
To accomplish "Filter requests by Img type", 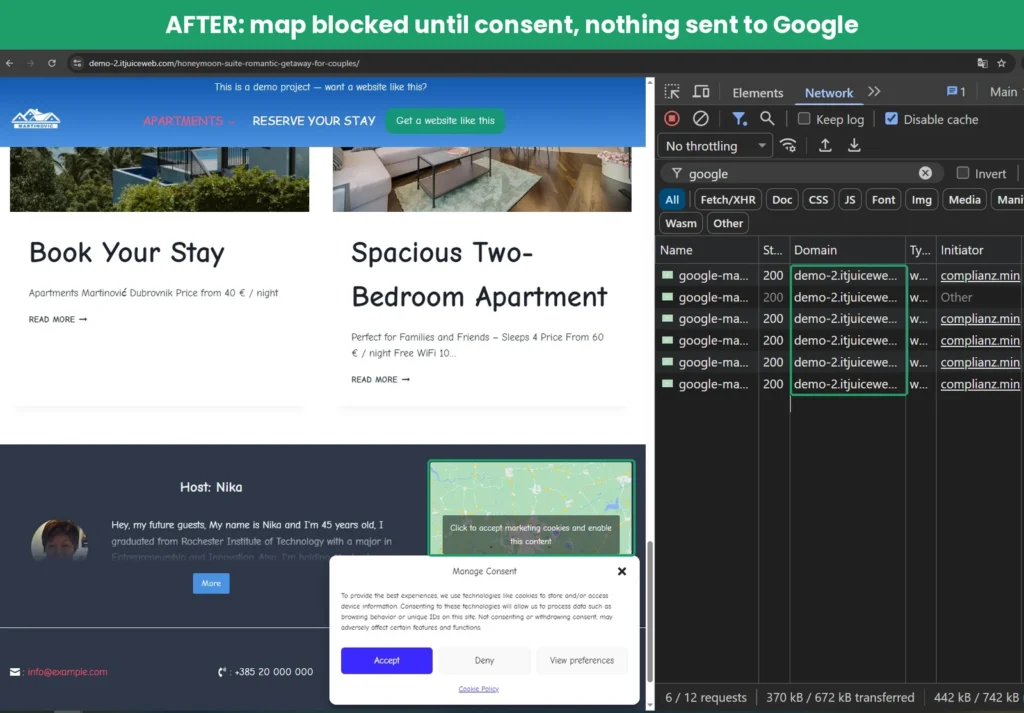I will 921,200.
